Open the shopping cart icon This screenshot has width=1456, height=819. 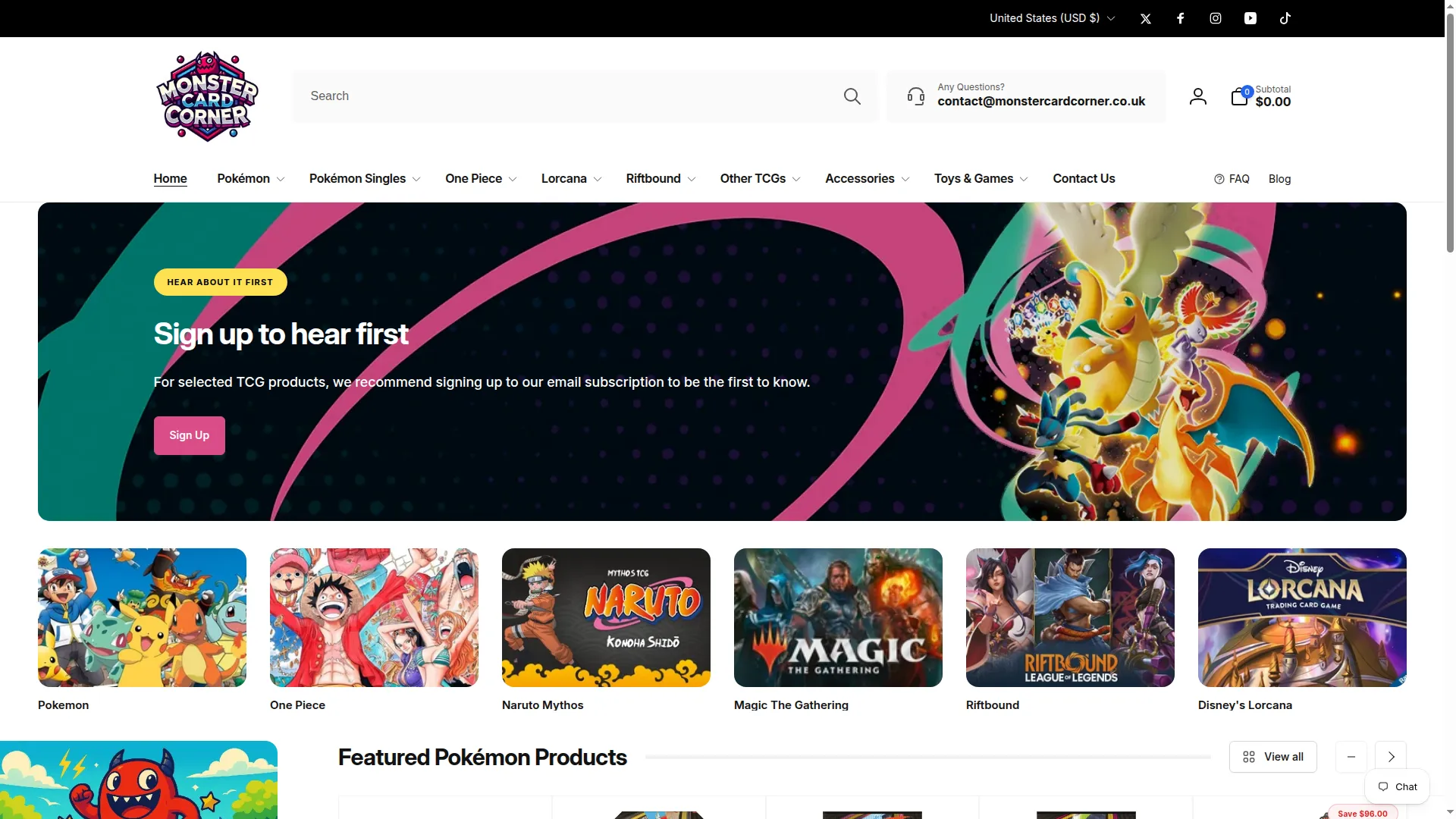point(1240,96)
